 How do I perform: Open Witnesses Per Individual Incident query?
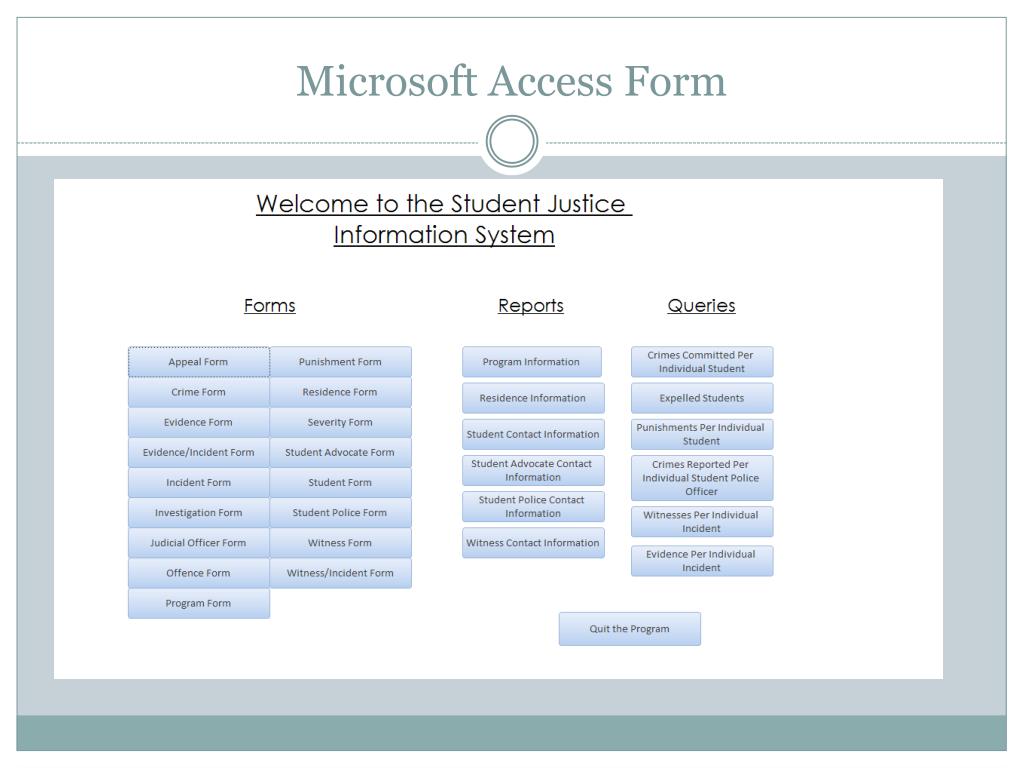pyautogui.click(x=701, y=522)
